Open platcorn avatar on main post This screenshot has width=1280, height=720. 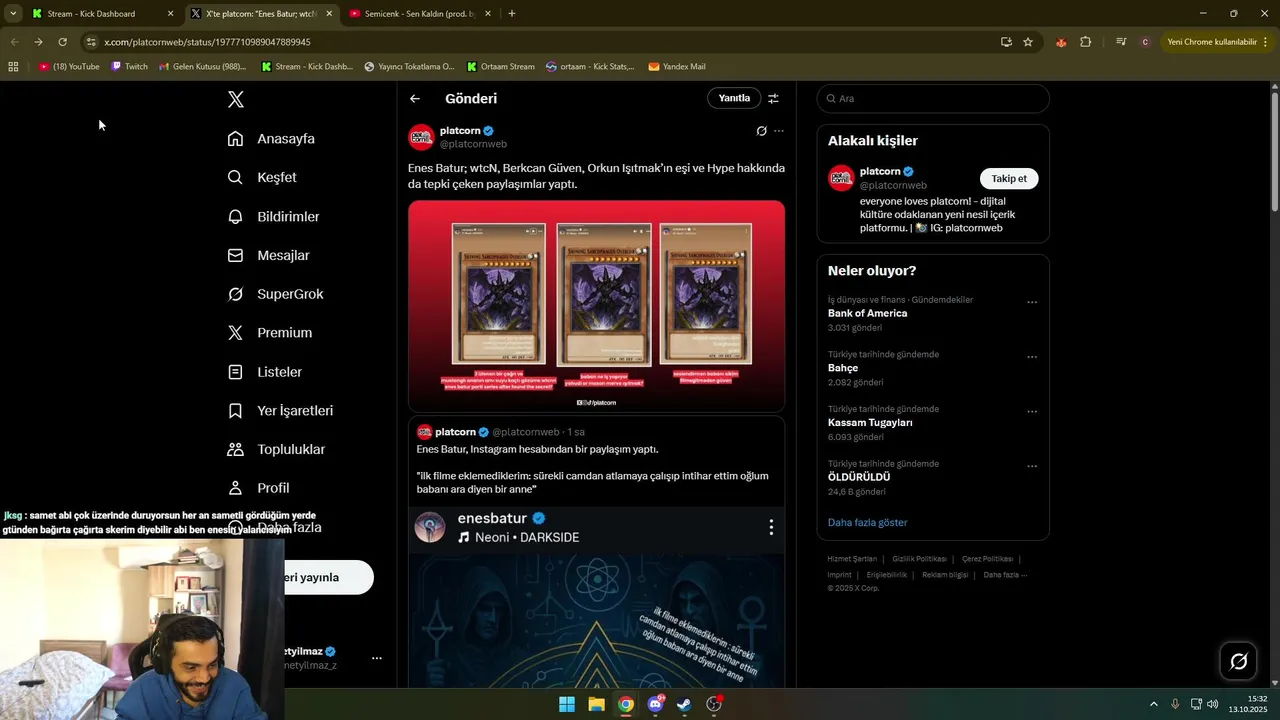point(421,137)
